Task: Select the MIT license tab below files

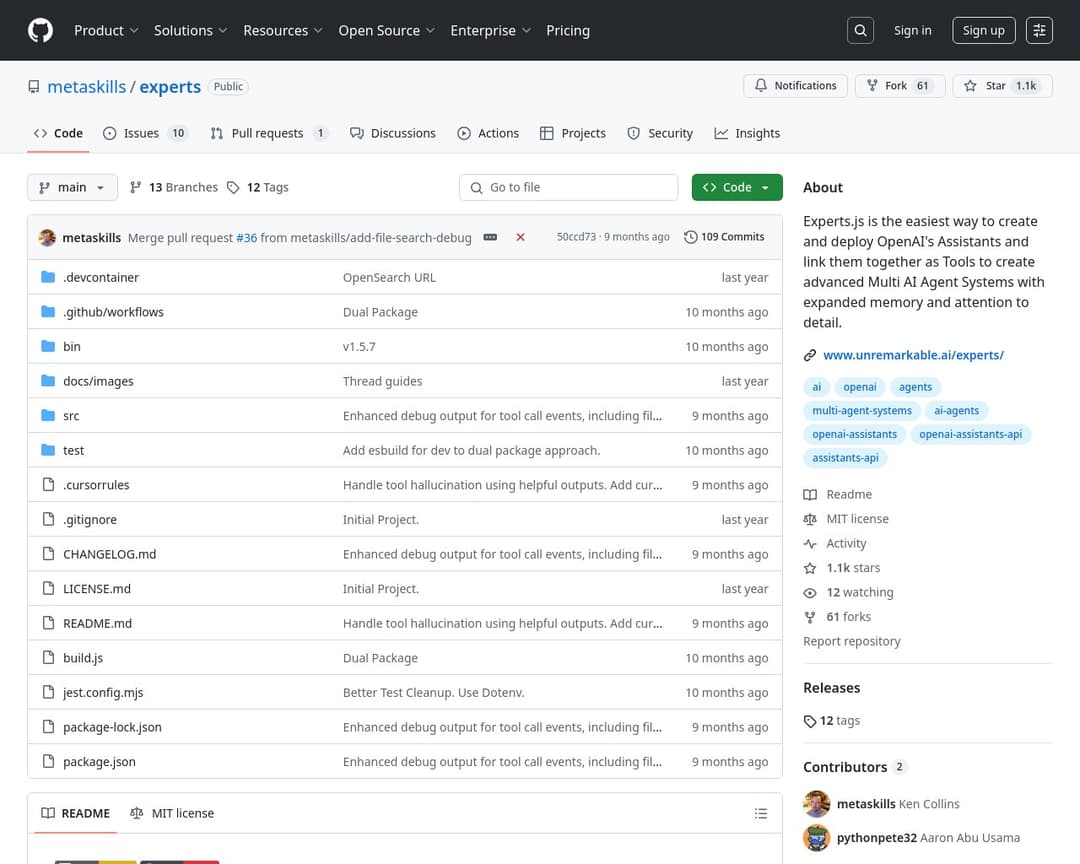Action: pyautogui.click(x=172, y=814)
